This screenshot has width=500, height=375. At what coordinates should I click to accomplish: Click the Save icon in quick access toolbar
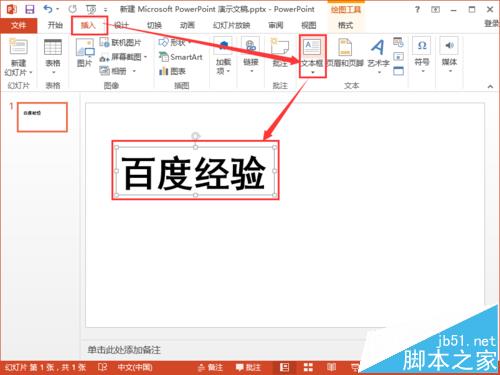[x=30, y=9]
